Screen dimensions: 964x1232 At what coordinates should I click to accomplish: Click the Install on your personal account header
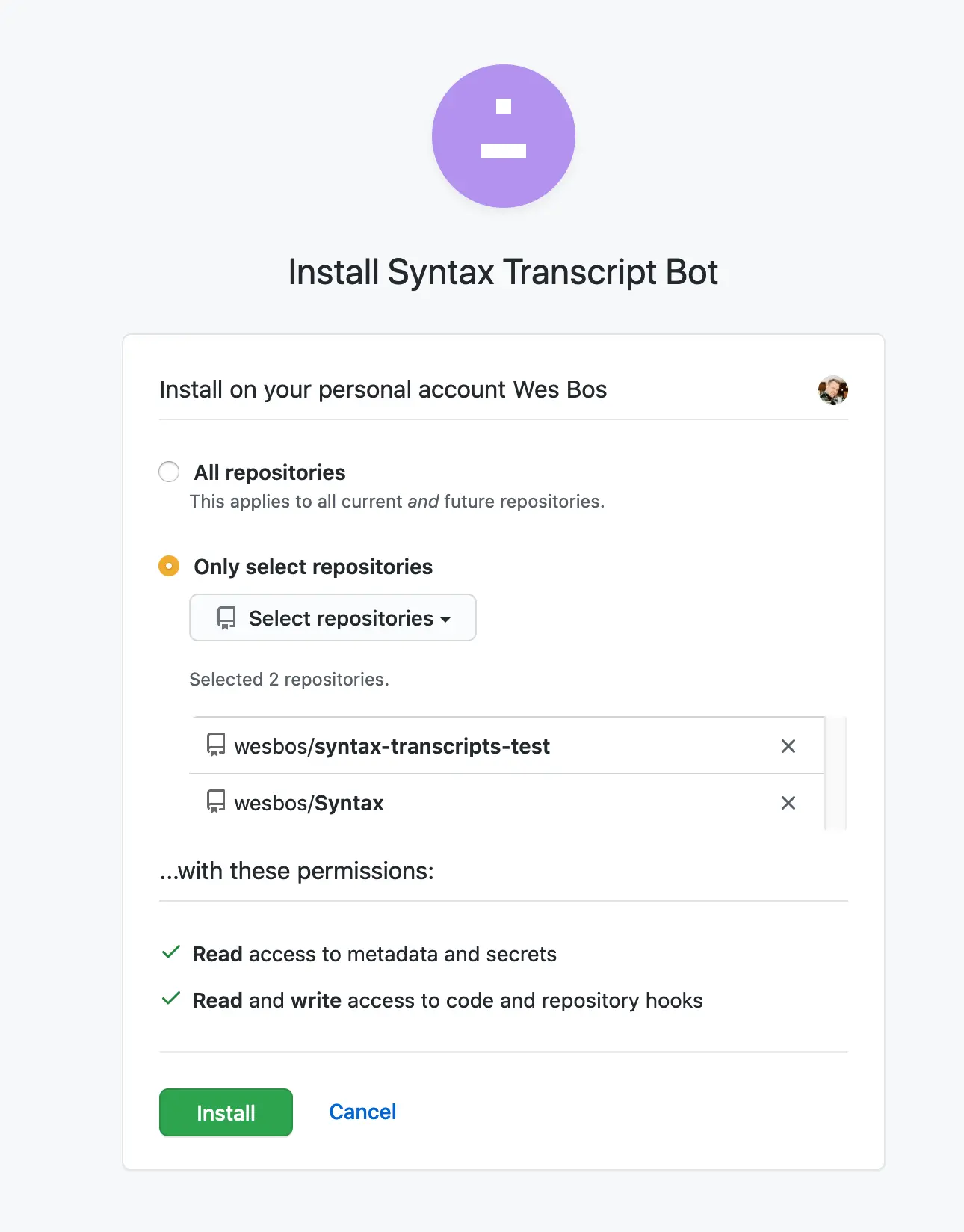point(383,389)
